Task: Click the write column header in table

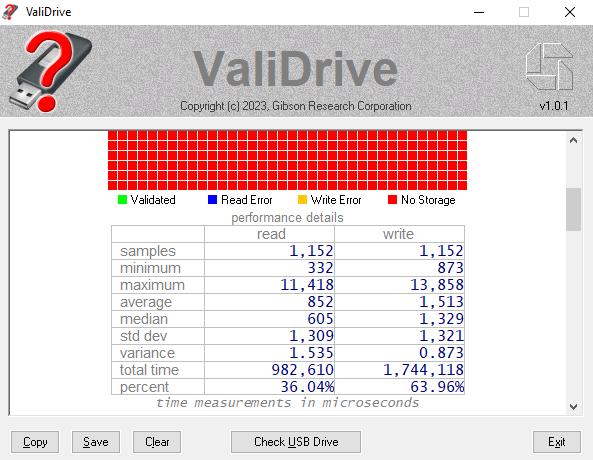Action: (x=399, y=234)
